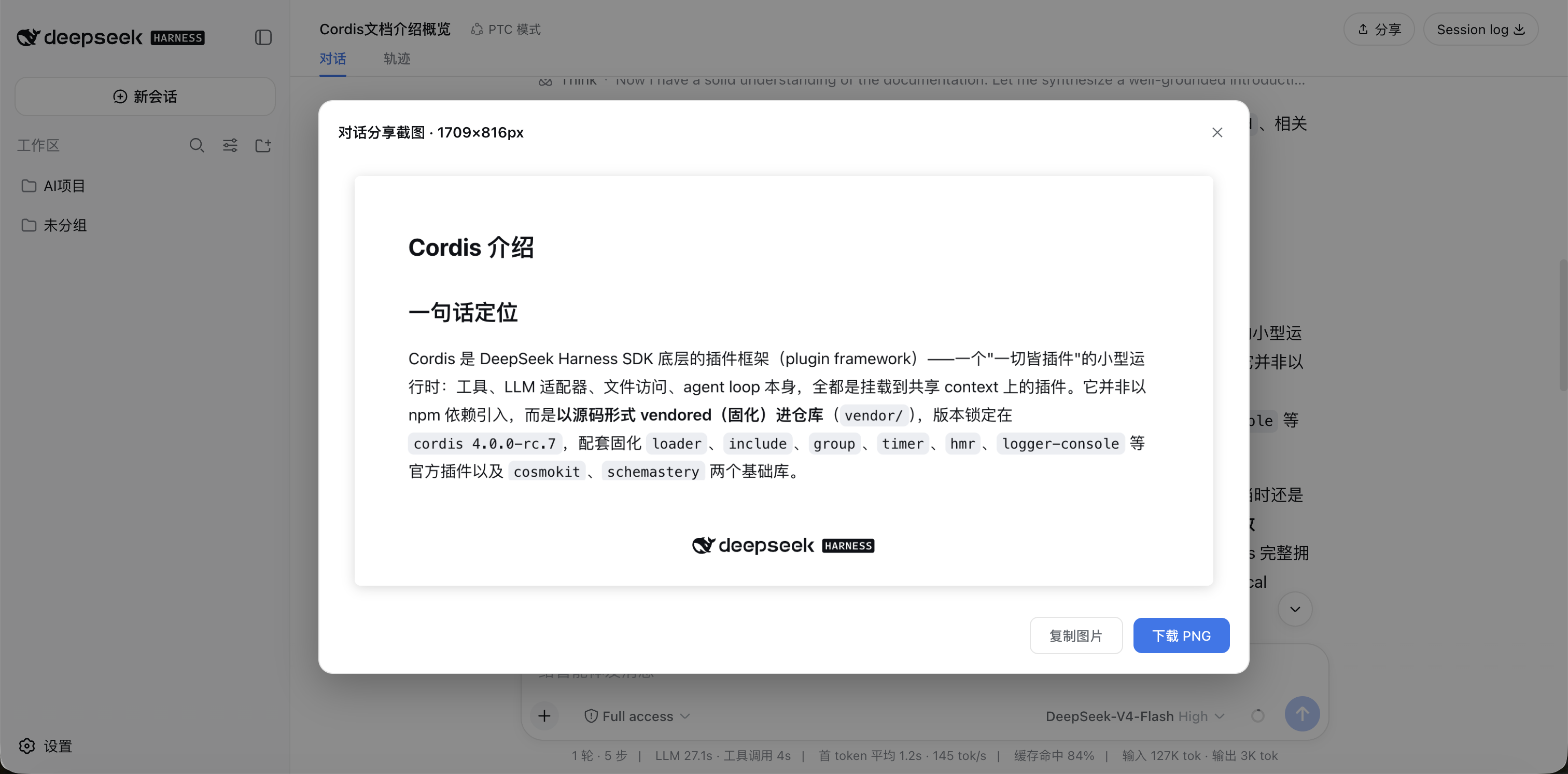Click the send arrow button

1302,714
